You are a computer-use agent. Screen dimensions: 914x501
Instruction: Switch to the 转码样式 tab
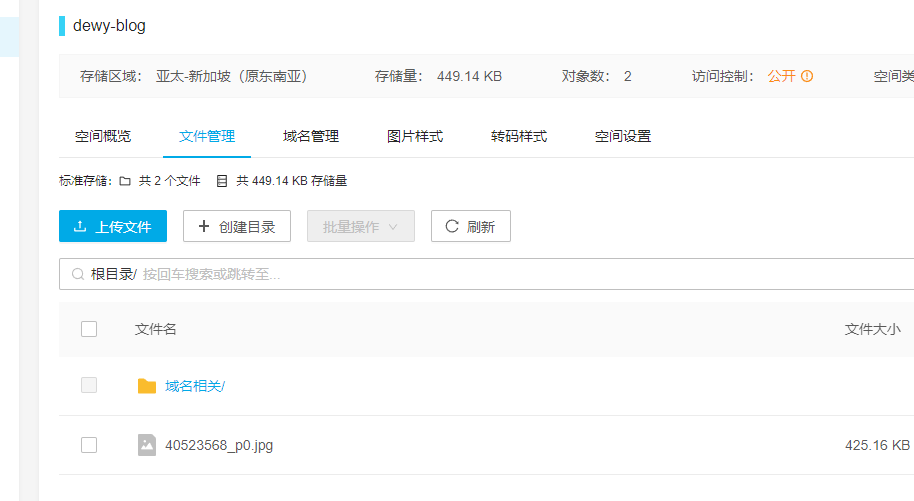pyautogui.click(x=519, y=136)
